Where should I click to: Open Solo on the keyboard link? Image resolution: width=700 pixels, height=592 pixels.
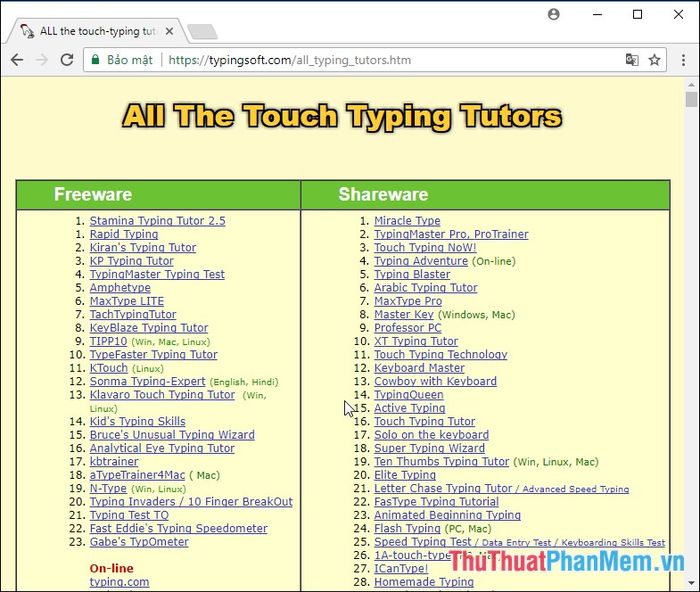tap(431, 435)
